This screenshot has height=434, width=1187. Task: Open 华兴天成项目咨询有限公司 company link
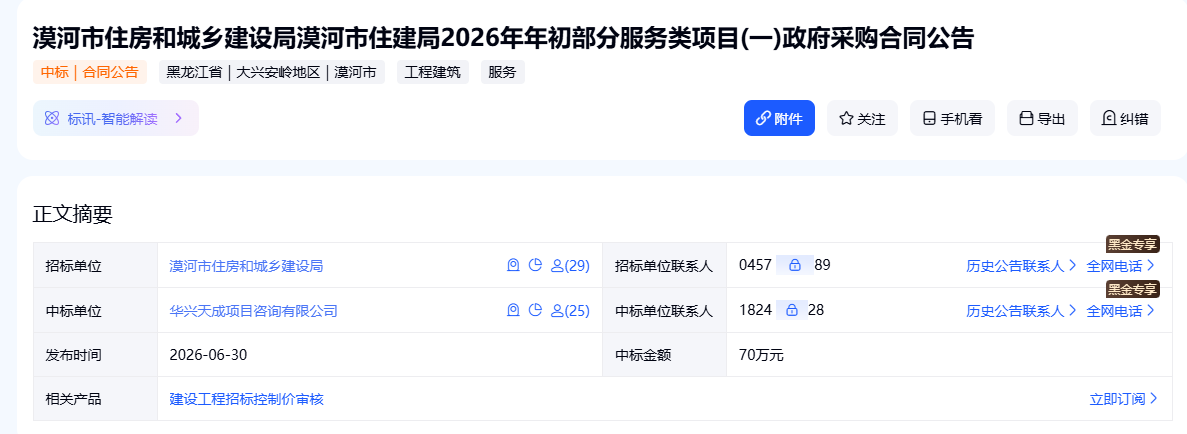tap(254, 311)
